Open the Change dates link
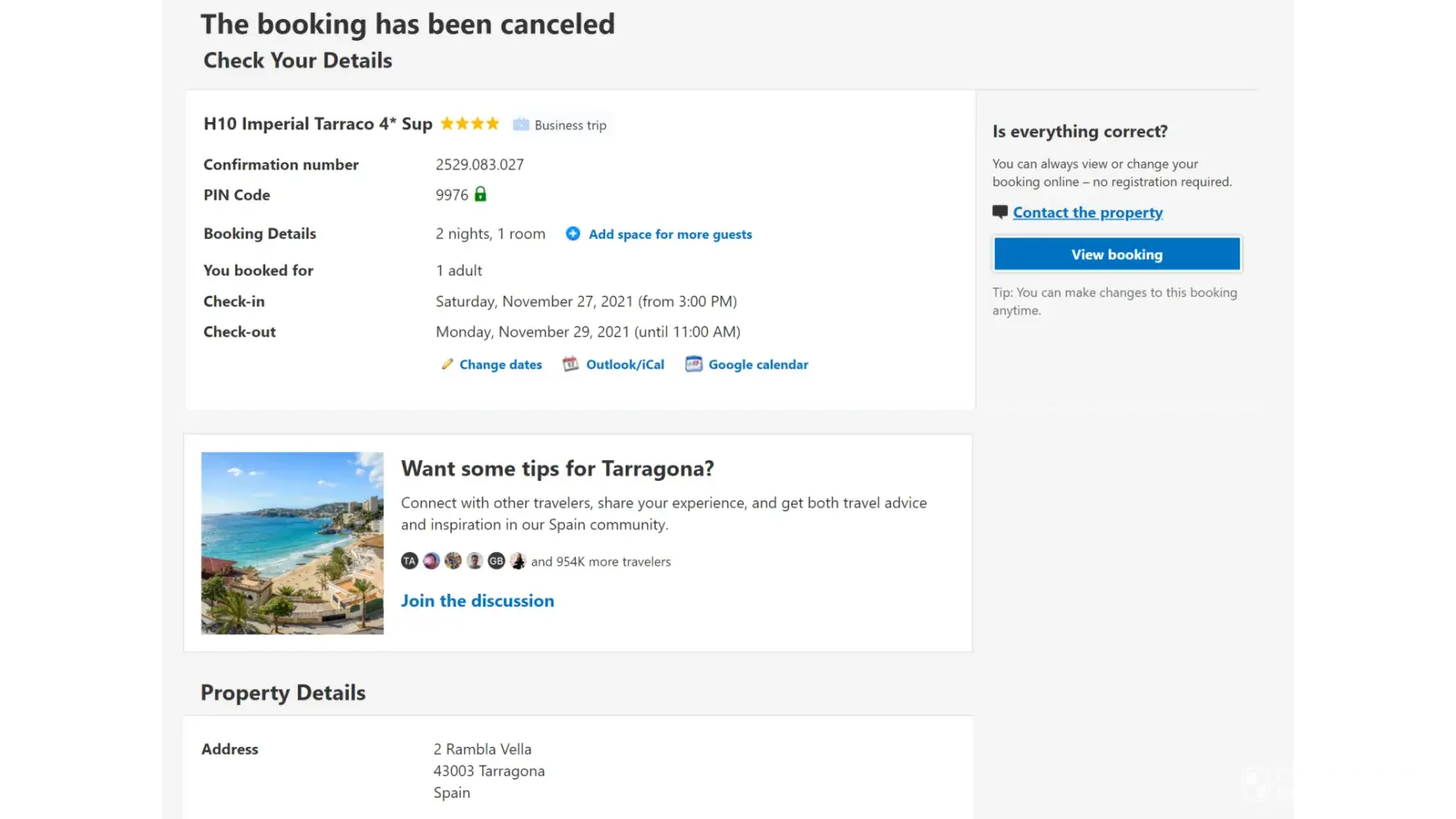This screenshot has height=819, width=1456. 500,364
